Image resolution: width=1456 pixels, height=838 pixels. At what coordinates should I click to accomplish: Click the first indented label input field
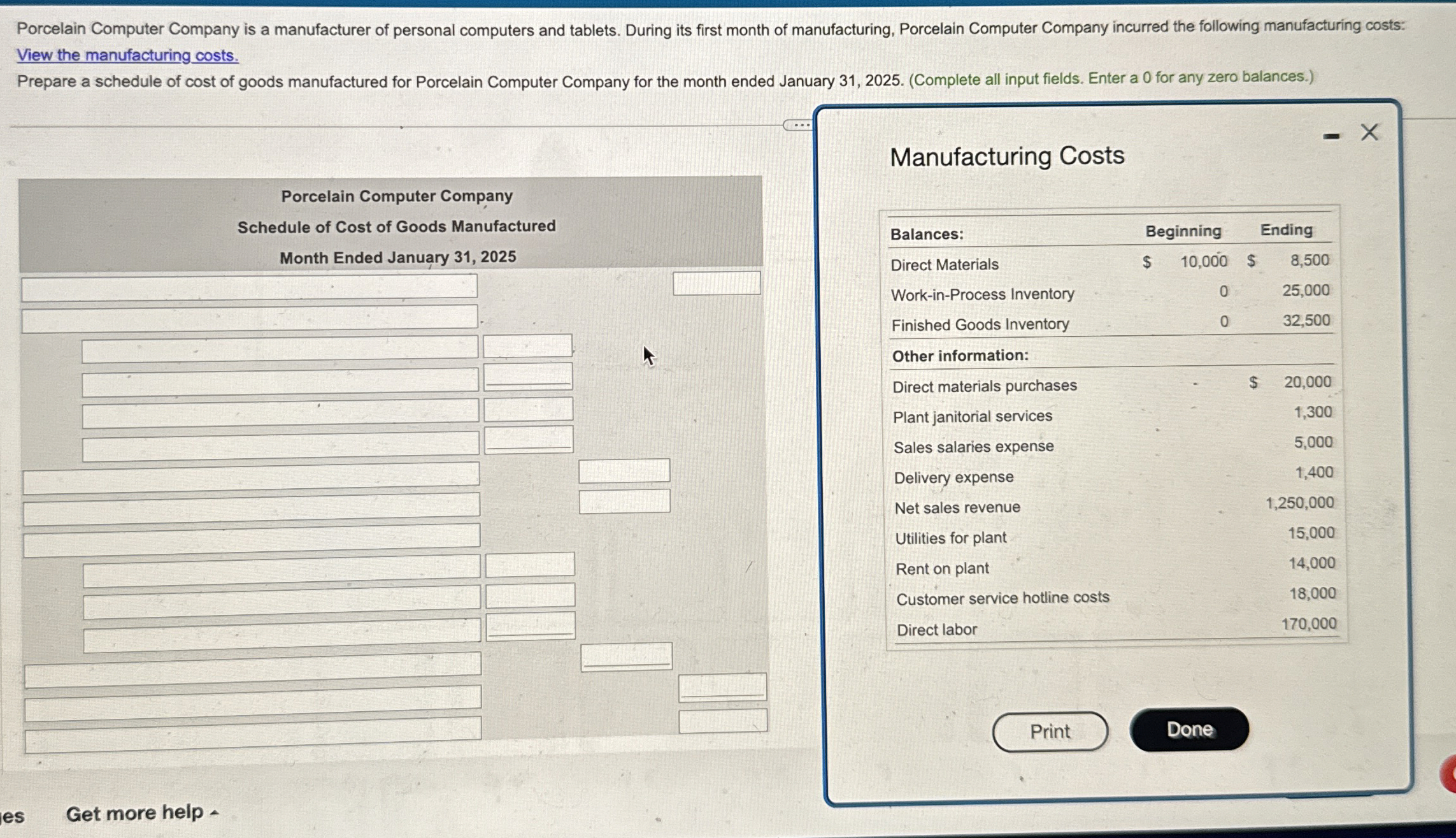pyautogui.click(x=279, y=350)
